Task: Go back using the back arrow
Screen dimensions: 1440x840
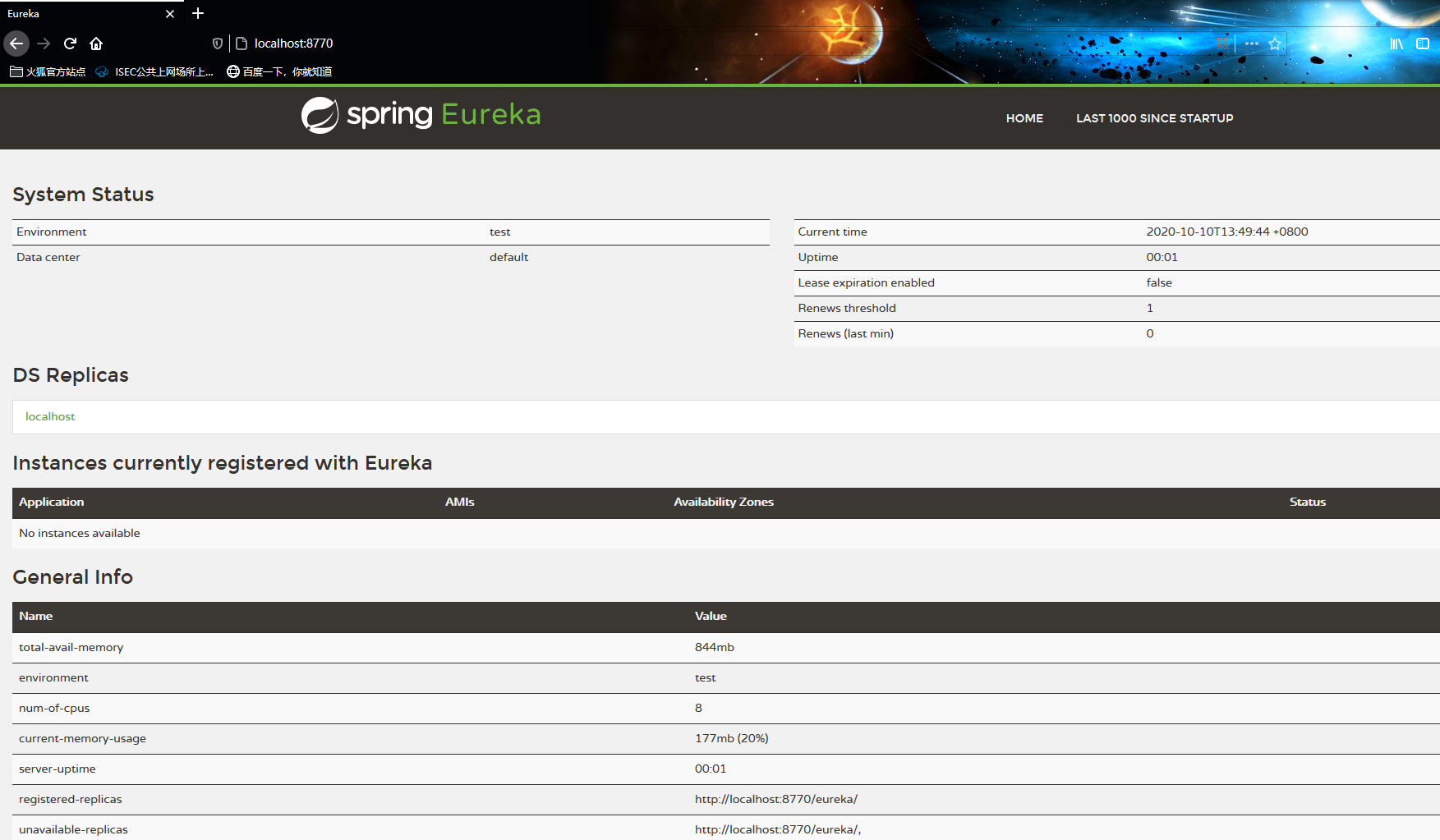Action: tap(16, 44)
